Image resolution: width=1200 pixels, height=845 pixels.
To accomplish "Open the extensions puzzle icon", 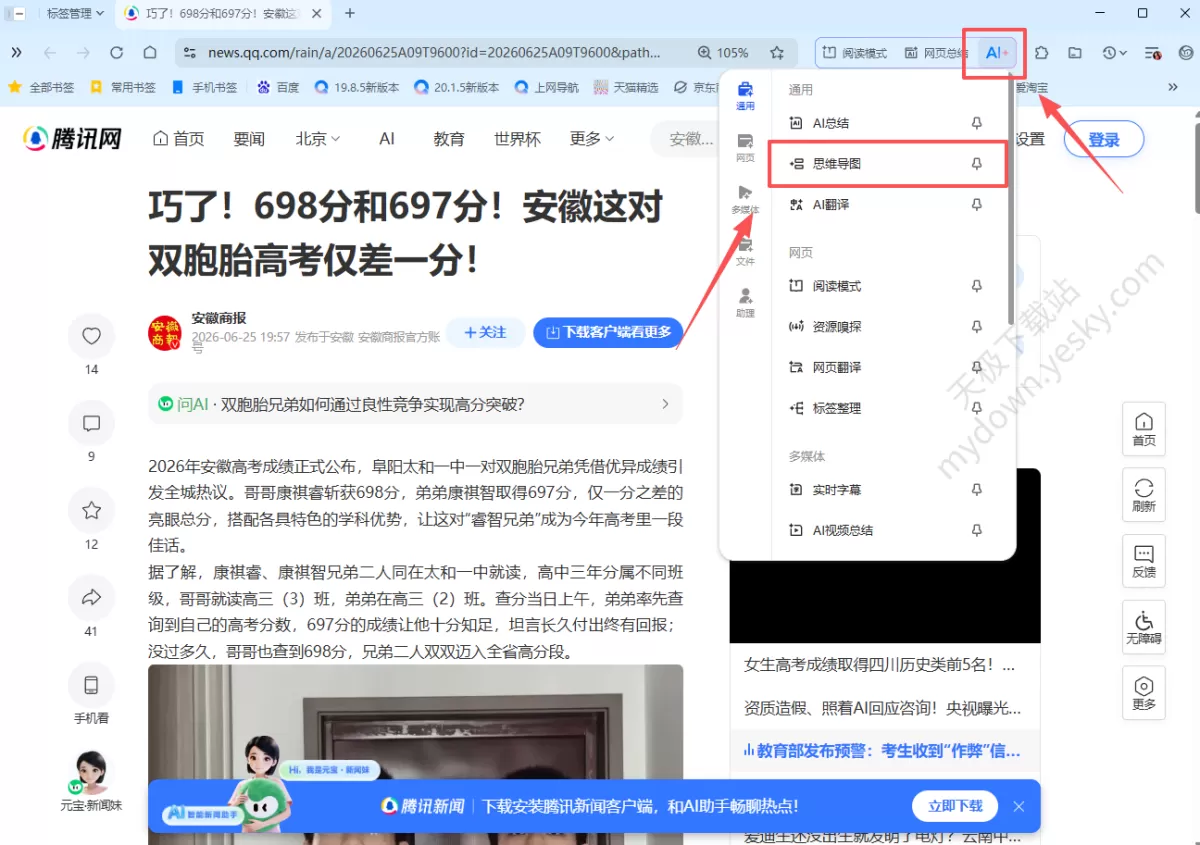I will coord(1041,53).
